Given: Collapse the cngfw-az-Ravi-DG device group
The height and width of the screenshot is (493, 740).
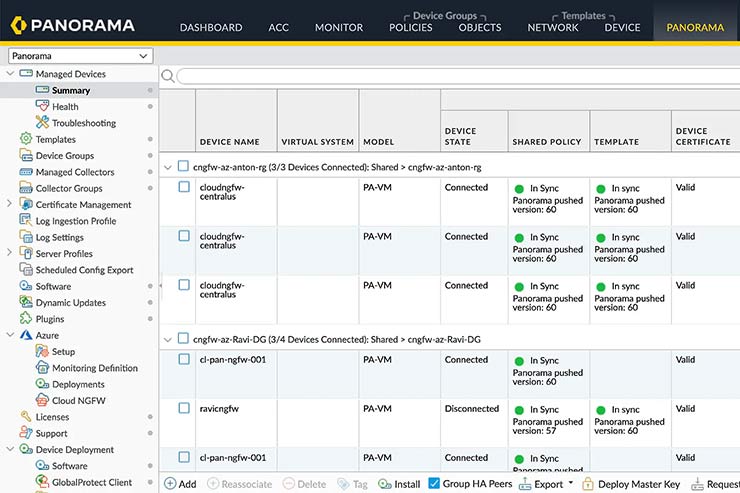Looking at the screenshot, I should coord(168,339).
